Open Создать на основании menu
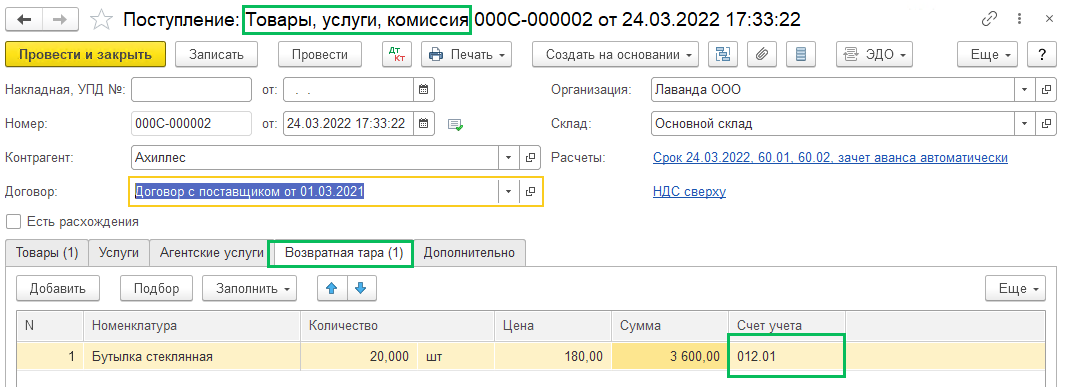 pos(615,55)
